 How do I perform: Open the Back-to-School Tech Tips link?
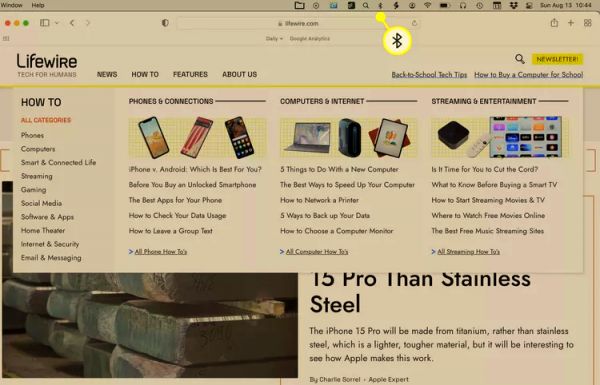(x=429, y=75)
